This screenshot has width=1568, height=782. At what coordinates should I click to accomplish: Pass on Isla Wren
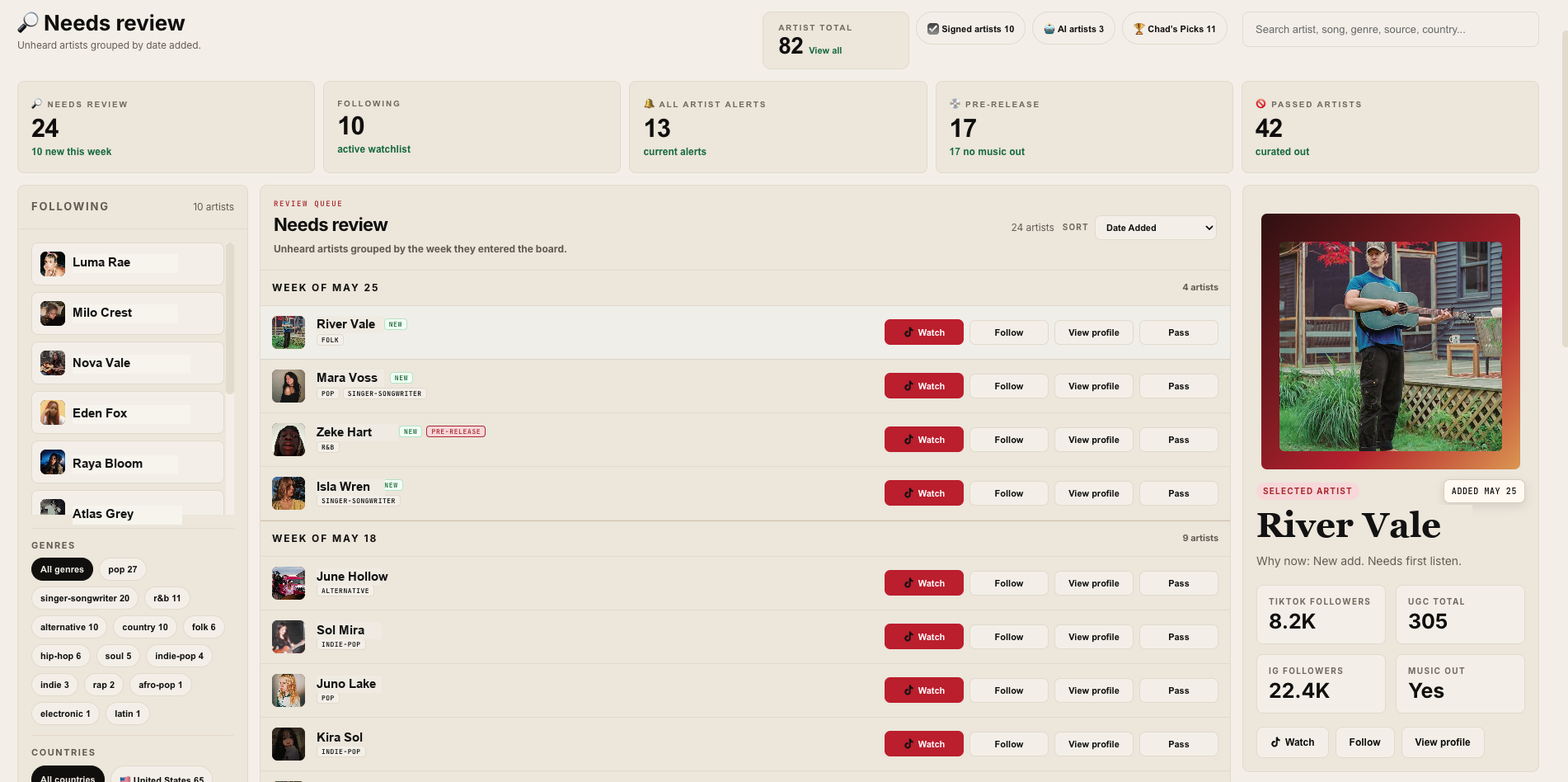point(1179,493)
